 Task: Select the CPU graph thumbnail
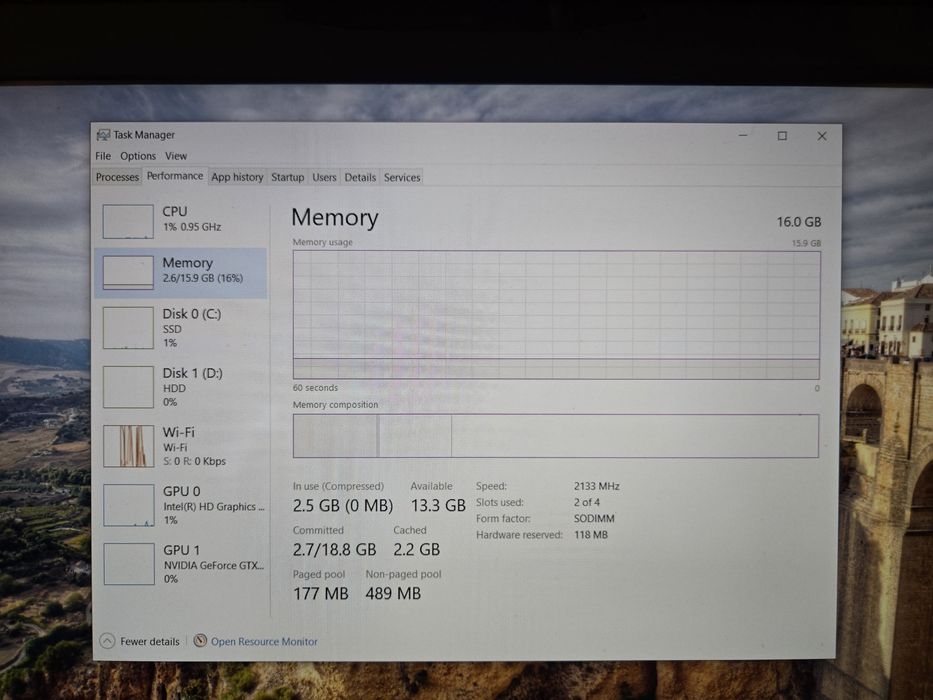click(x=128, y=221)
